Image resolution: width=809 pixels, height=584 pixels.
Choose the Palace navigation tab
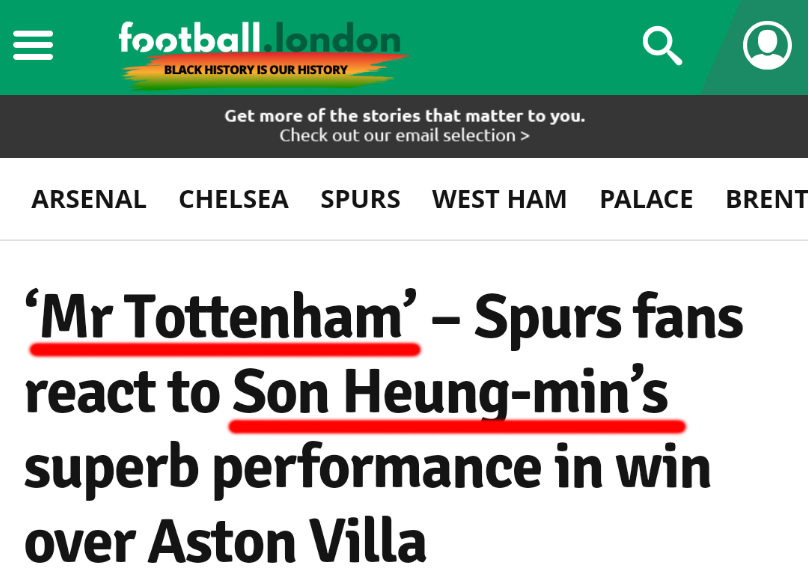click(646, 199)
